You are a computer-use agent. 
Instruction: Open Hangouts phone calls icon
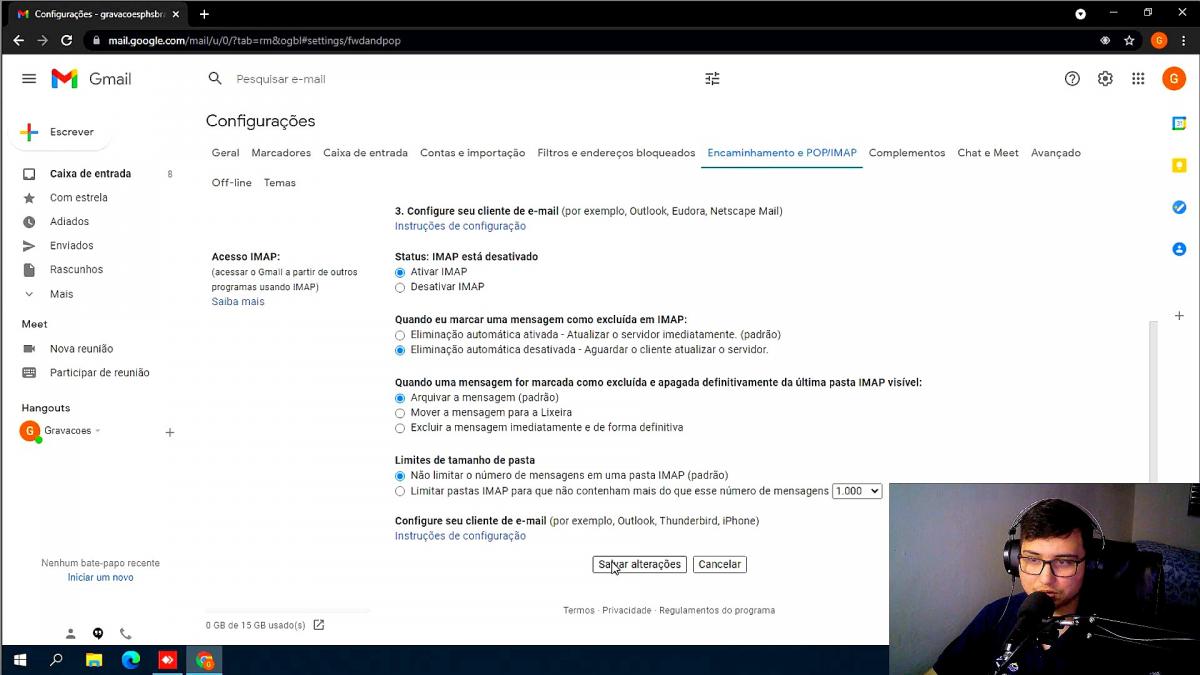125,633
